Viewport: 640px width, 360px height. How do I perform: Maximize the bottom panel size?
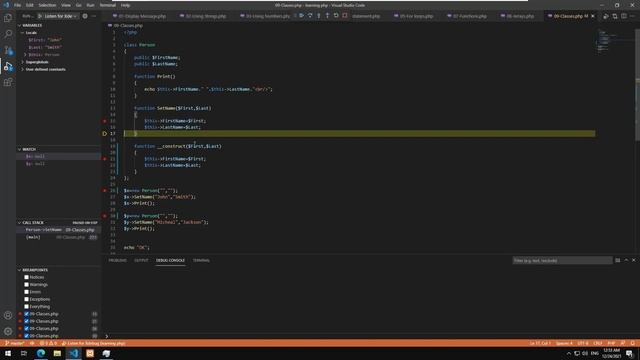626,260
